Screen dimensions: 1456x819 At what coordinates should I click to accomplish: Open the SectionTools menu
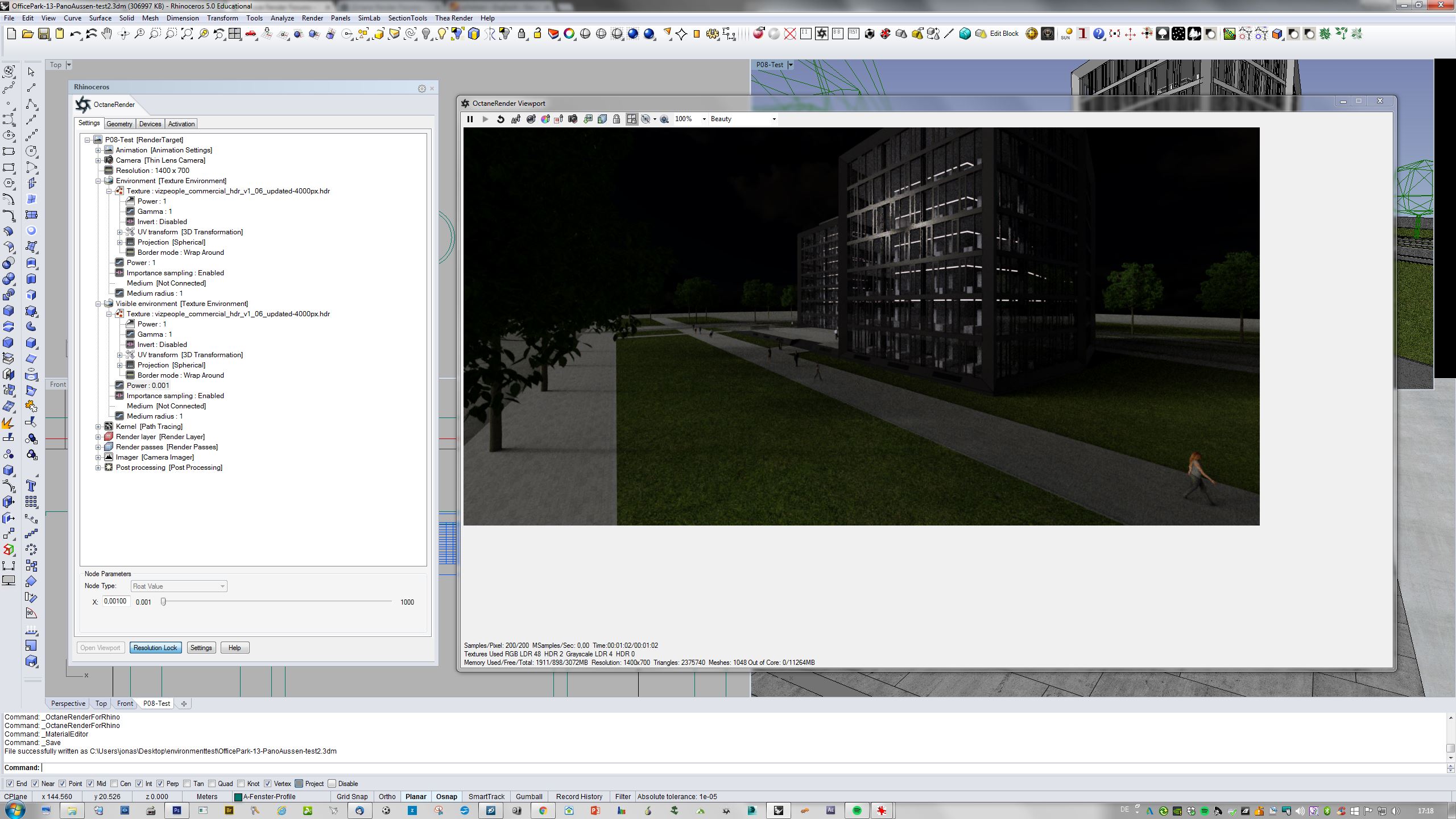407,18
